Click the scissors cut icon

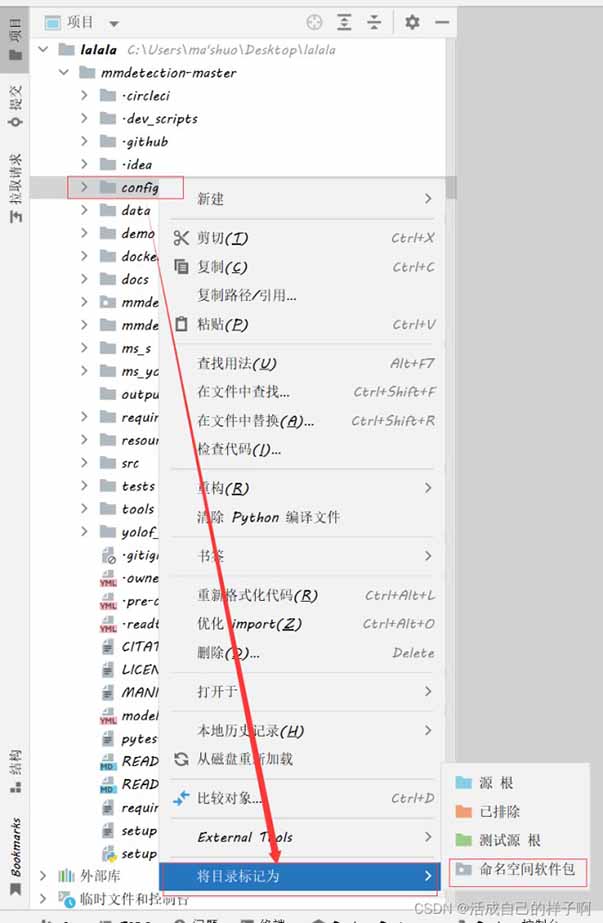181,238
